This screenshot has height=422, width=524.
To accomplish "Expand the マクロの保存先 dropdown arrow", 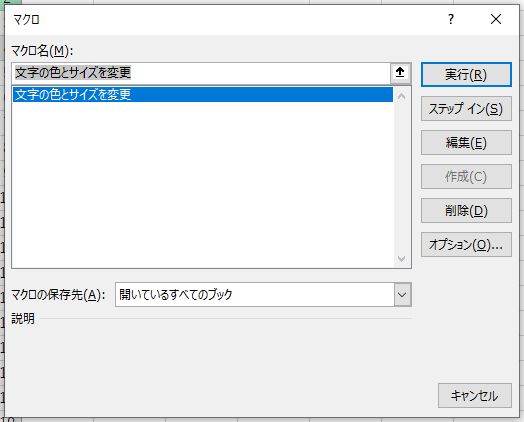I will point(402,295).
